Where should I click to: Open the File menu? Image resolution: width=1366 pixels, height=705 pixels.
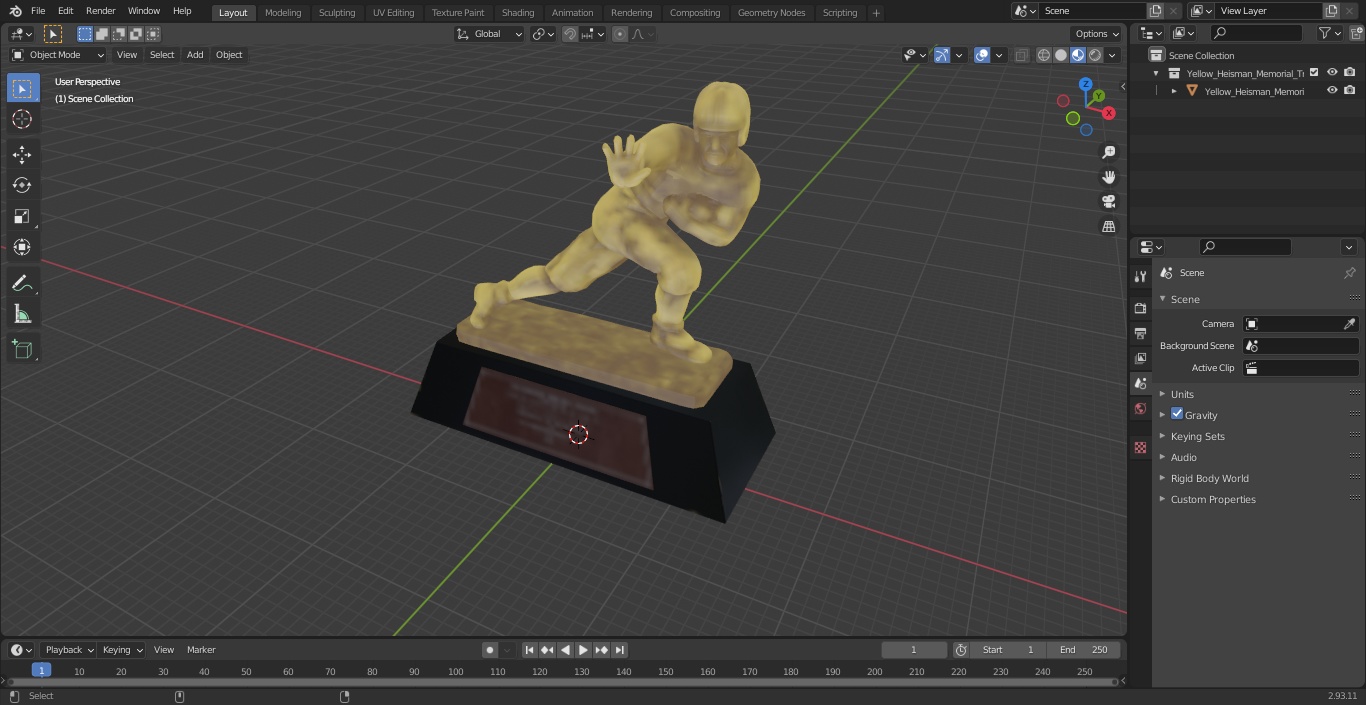click(38, 11)
